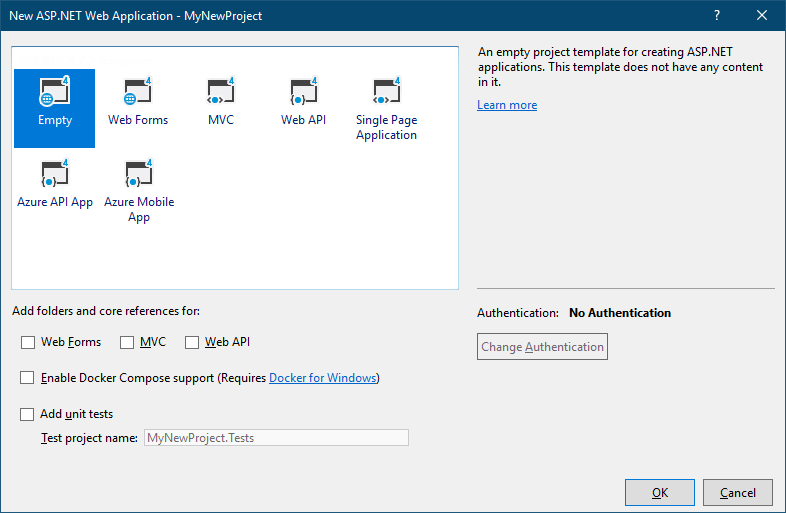Enable Docker Compose support checkbox
Viewport: 786px width, 513px height.
click(27, 378)
